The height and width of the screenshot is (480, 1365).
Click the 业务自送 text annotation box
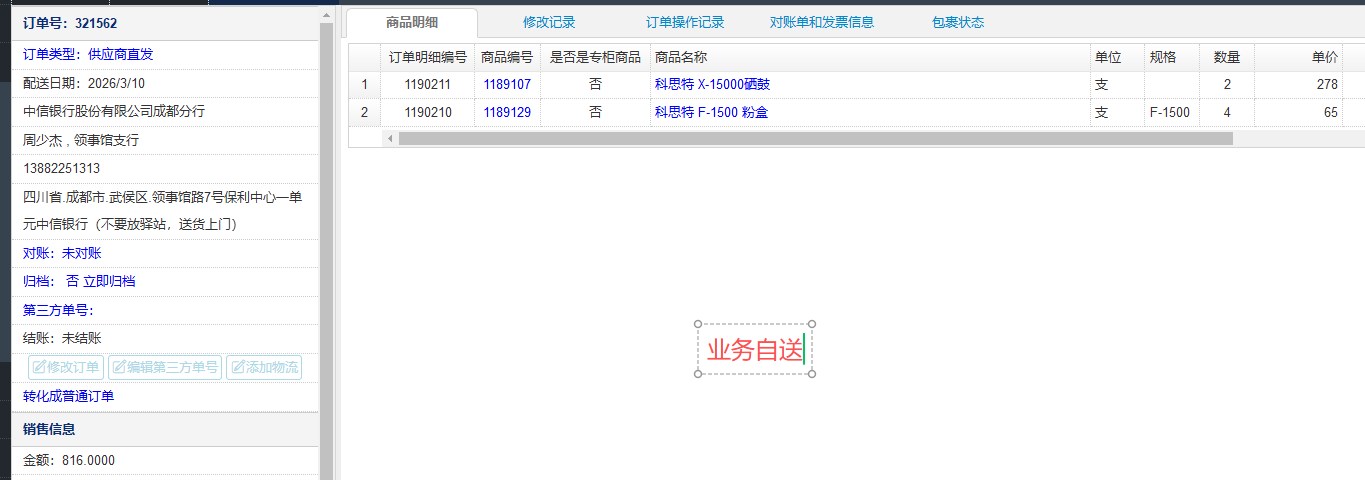pos(754,350)
